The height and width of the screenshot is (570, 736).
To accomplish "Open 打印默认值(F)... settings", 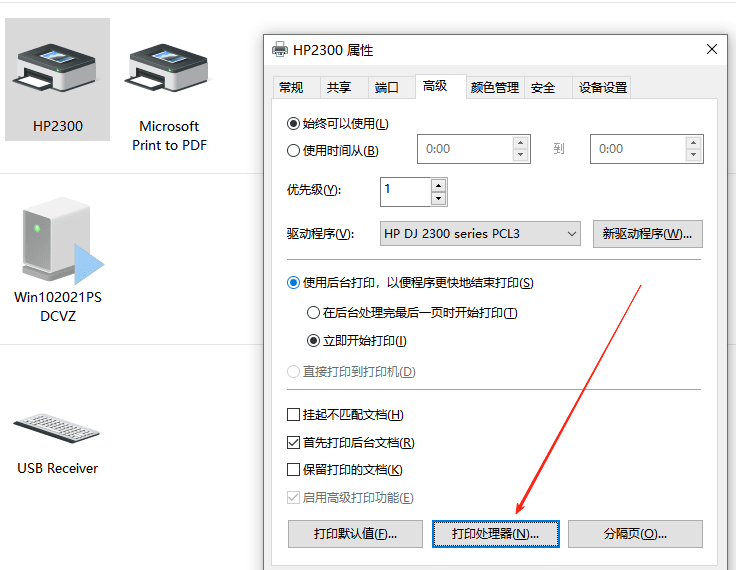I will coord(355,534).
